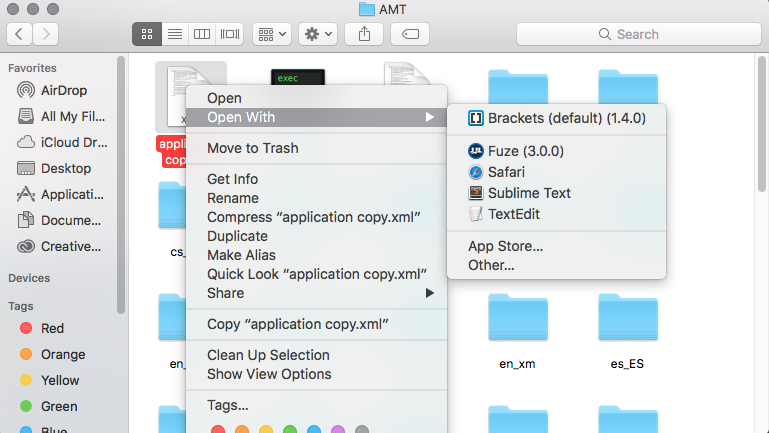Image resolution: width=769 pixels, height=433 pixels.
Task: Click the Share toolbar button
Action: (x=364, y=34)
